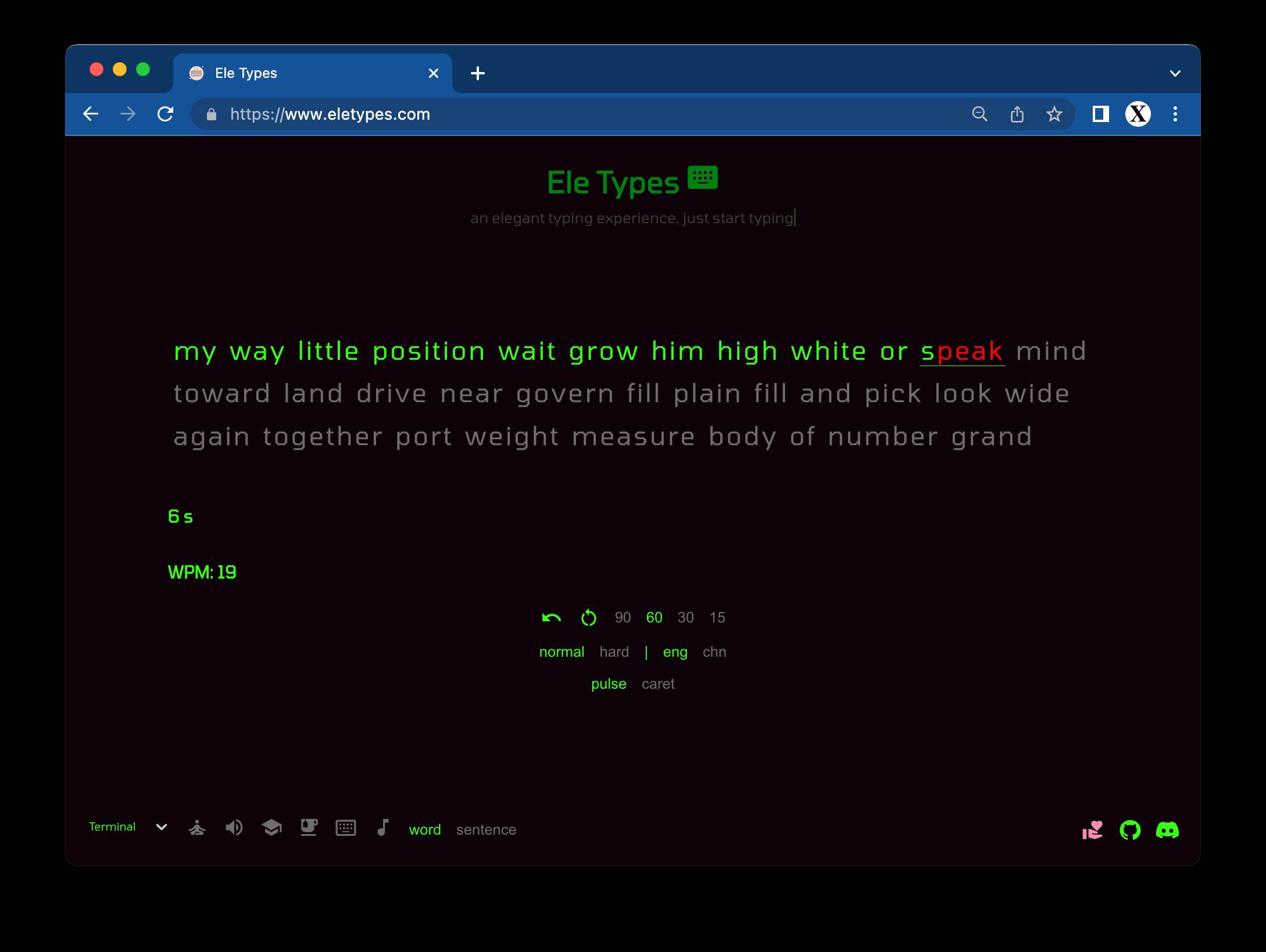Toggle music note icon
The height and width of the screenshot is (952, 1266).
[x=382, y=828]
